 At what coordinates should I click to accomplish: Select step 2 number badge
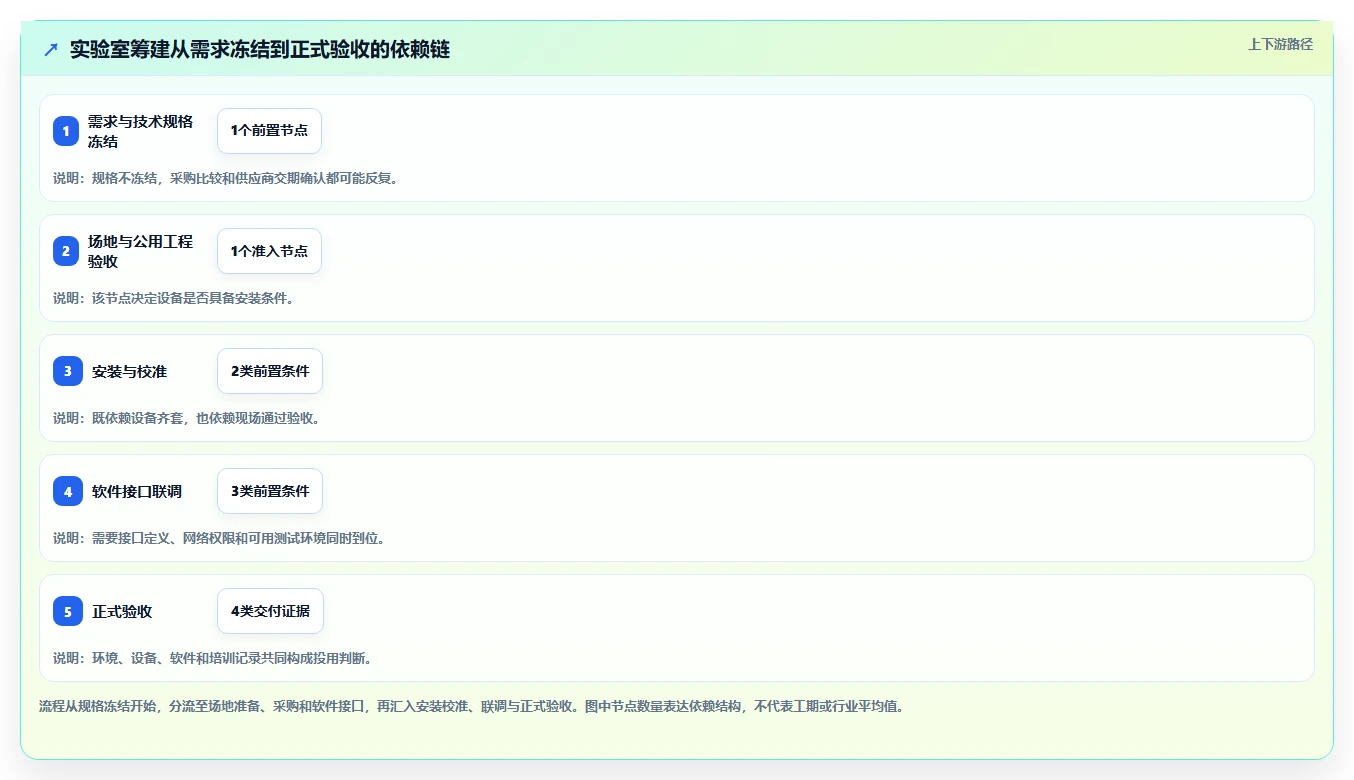[x=66, y=251]
